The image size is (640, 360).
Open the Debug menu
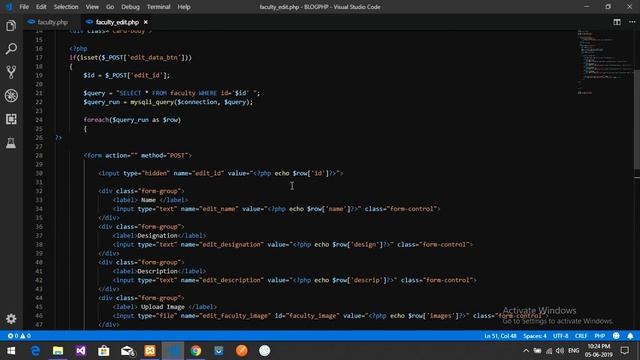click(x=130, y=7)
